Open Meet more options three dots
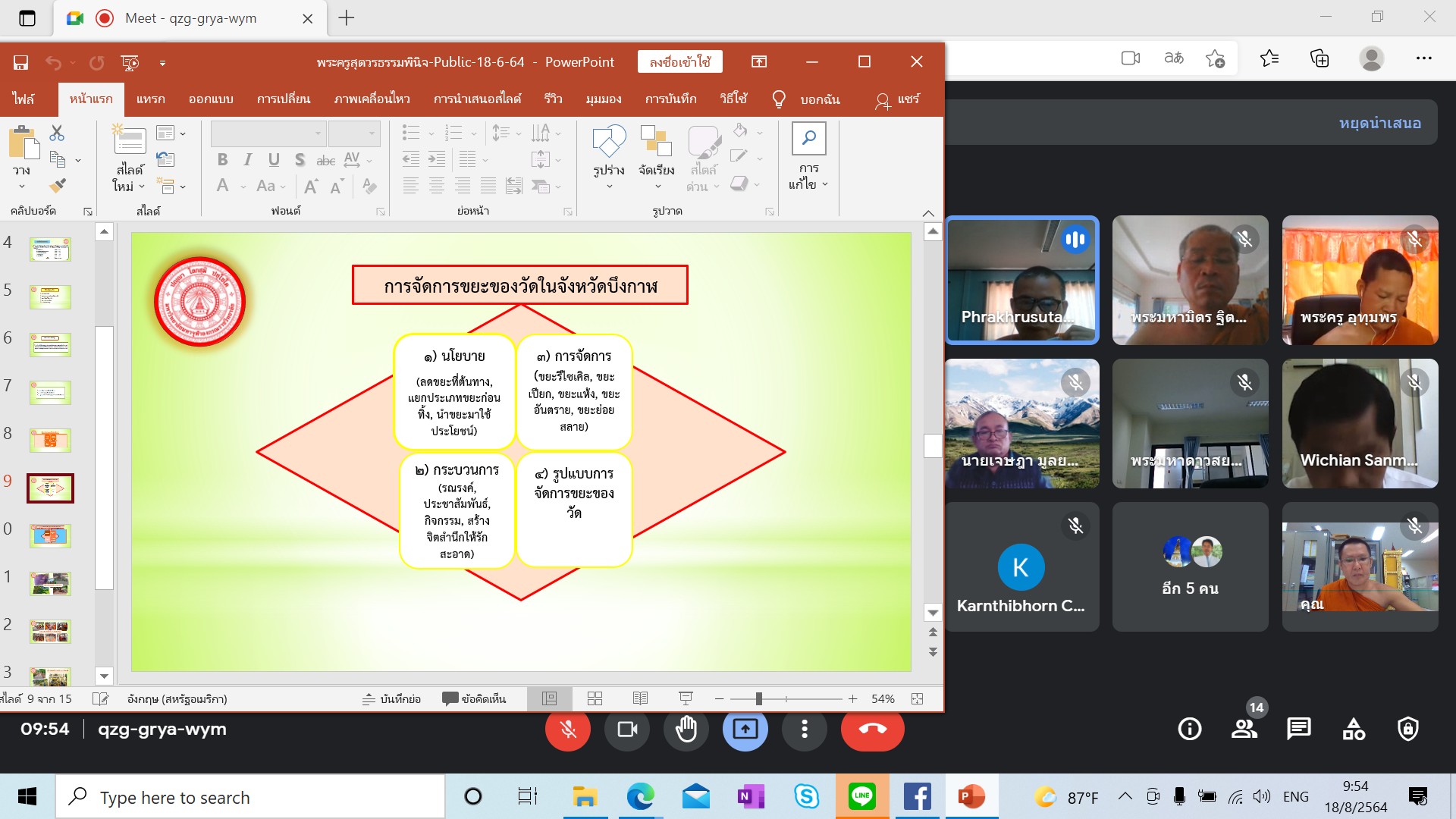1456x819 pixels. tap(804, 729)
